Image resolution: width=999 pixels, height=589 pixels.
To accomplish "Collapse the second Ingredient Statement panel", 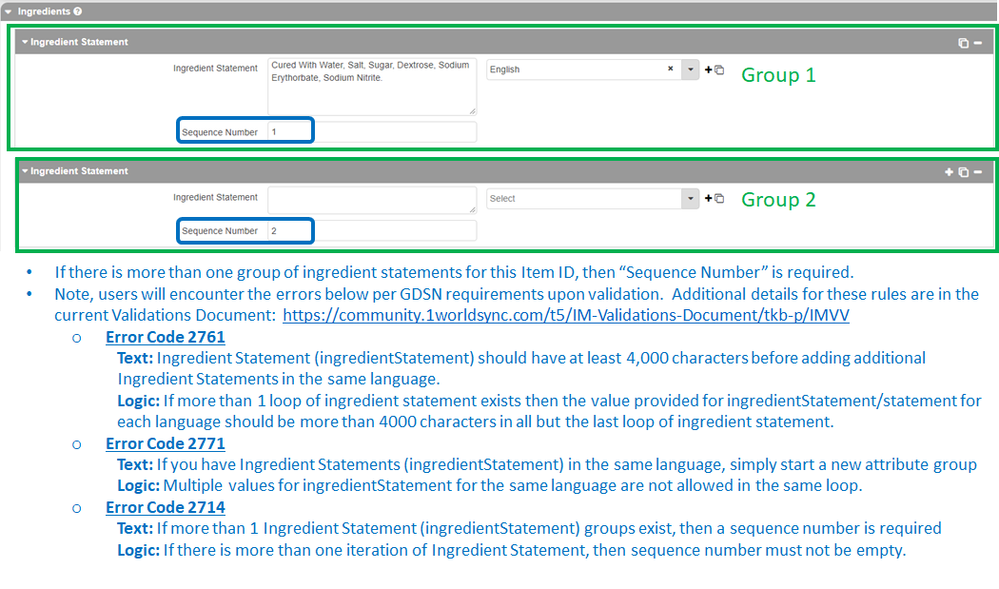I will pyautogui.click(x=25, y=172).
